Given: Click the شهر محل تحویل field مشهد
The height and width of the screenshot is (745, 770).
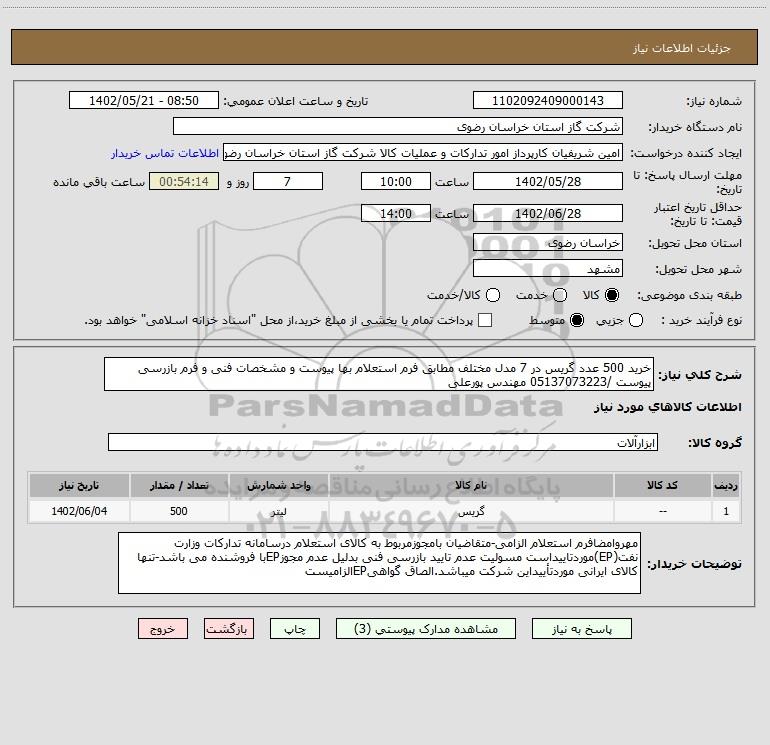Looking at the screenshot, I should click(x=548, y=269).
